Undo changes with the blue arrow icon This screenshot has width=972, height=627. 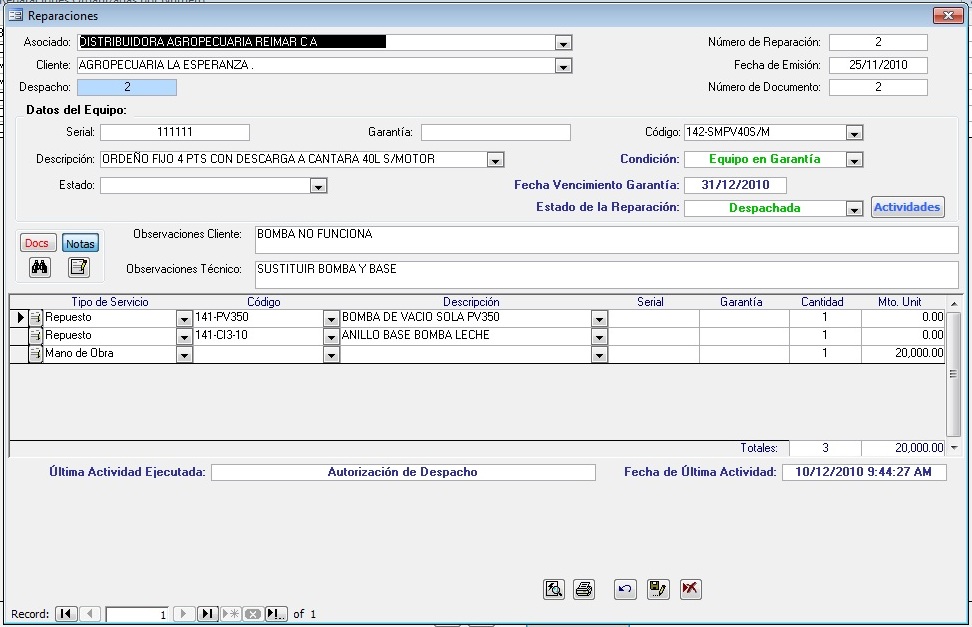coord(625,589)
